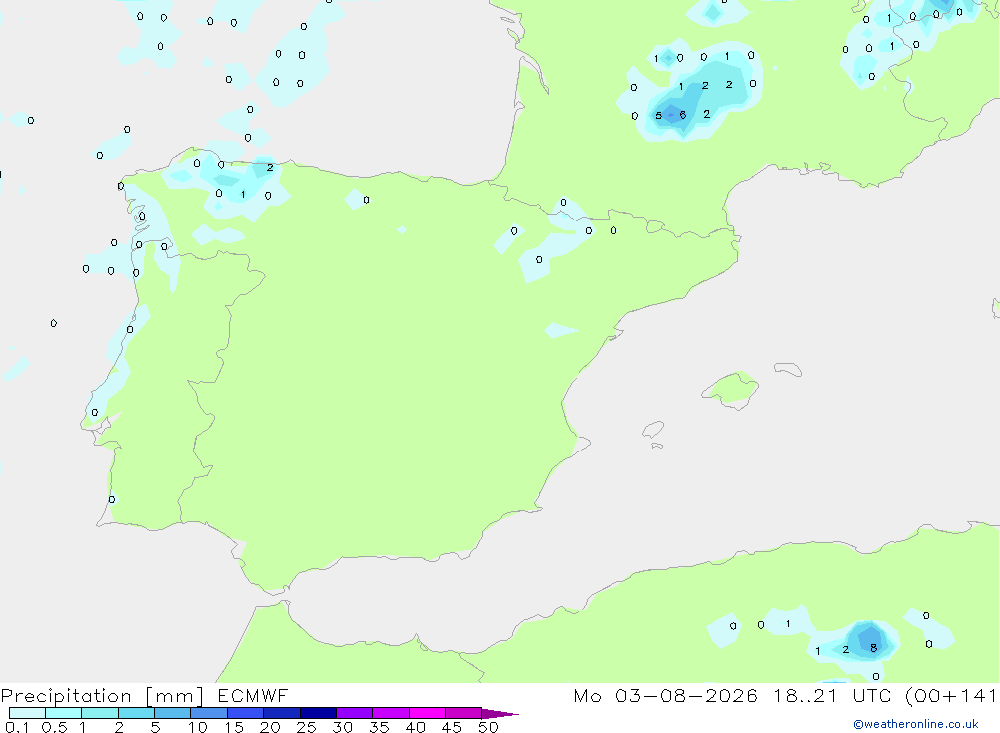Click the legend label '35'
Image resolution: width=1000 pixels, height=733 pixels.
(x=379, y=727)
